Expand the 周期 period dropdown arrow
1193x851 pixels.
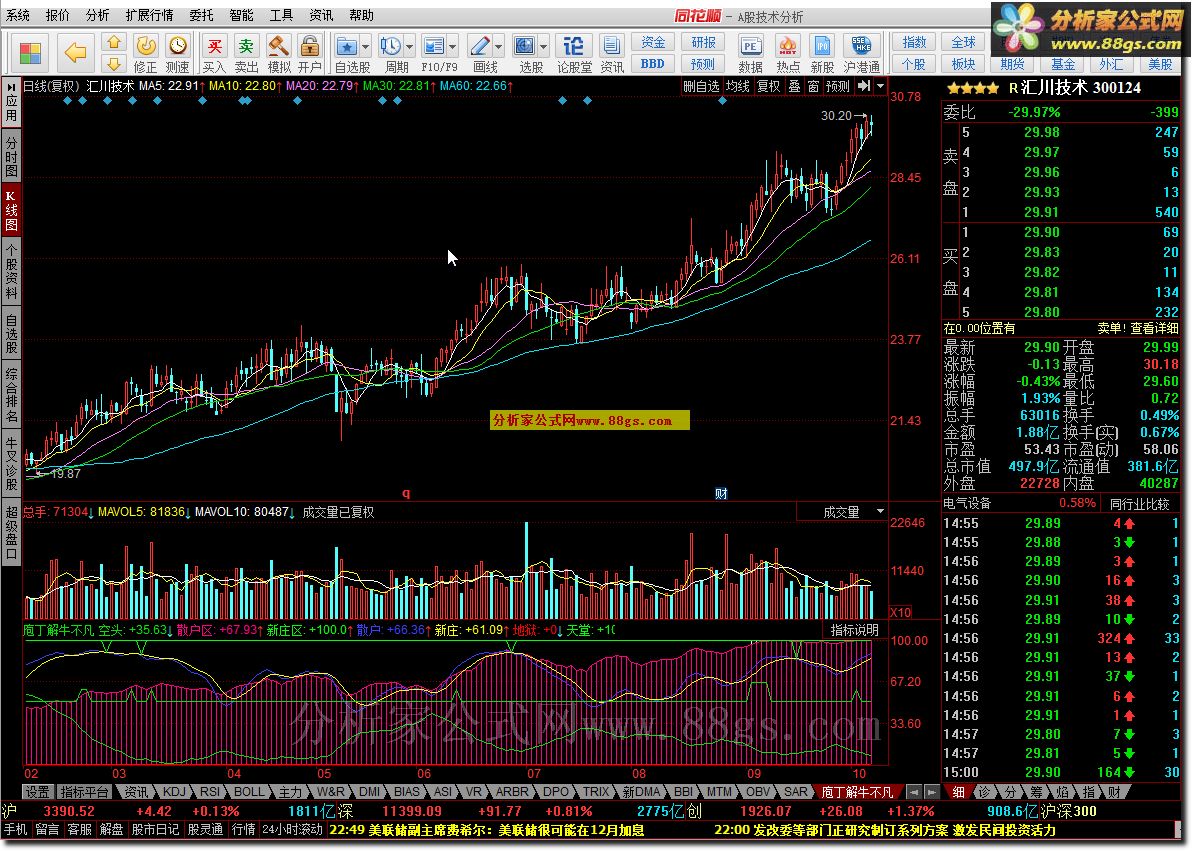tap(410, 46)
